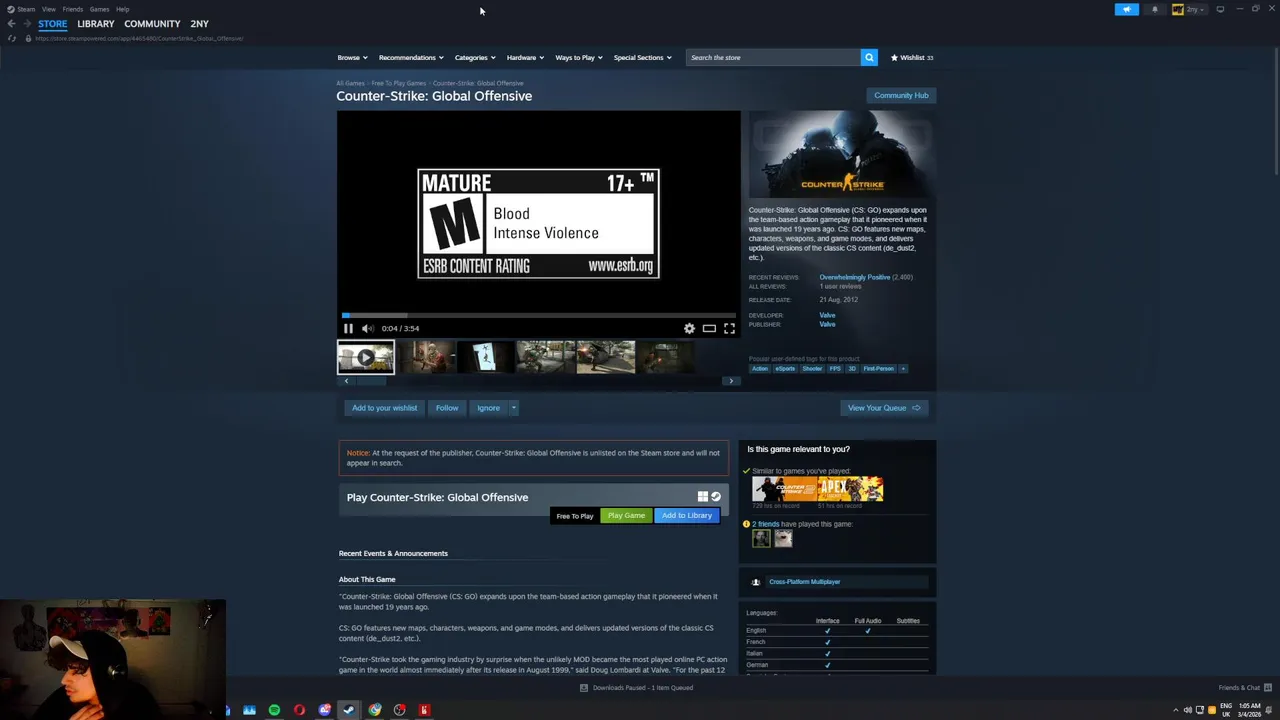Click the page vertical scrollbar
1280x720 pixels.
tap(1276, 110)
